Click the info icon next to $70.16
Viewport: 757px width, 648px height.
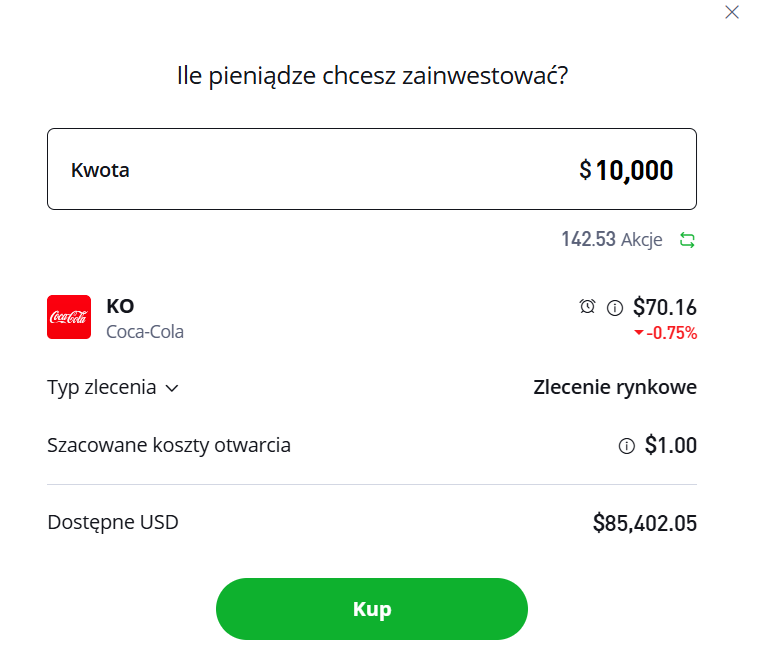pyautogui.click(x=615, y=308)
